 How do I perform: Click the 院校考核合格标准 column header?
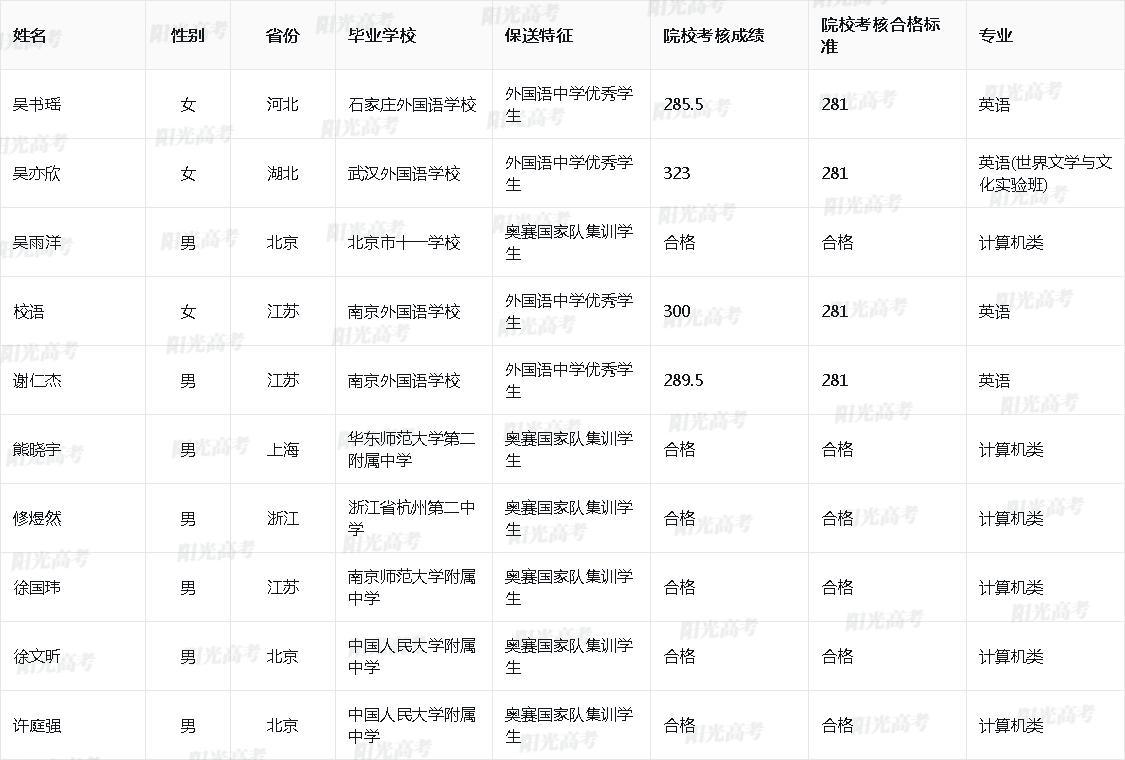pyautogui.click(x=881, y=35)
